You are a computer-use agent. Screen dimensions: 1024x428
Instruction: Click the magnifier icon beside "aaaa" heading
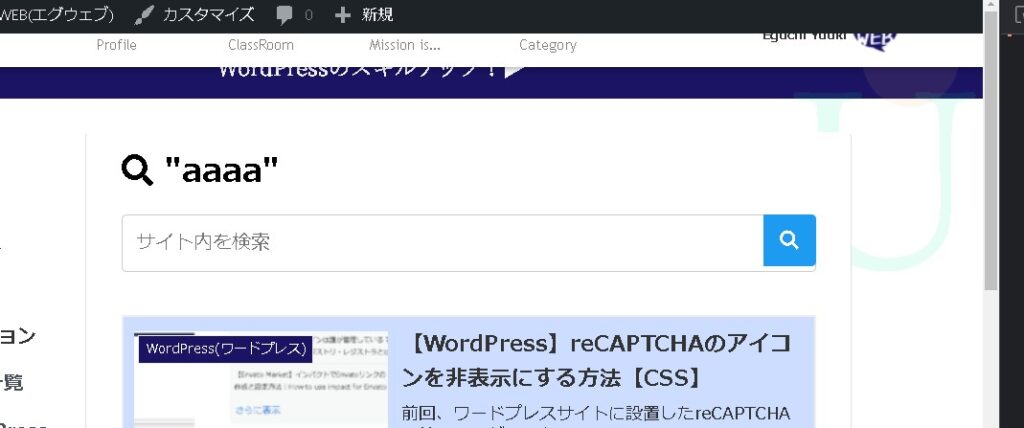(x=138, y=171)
